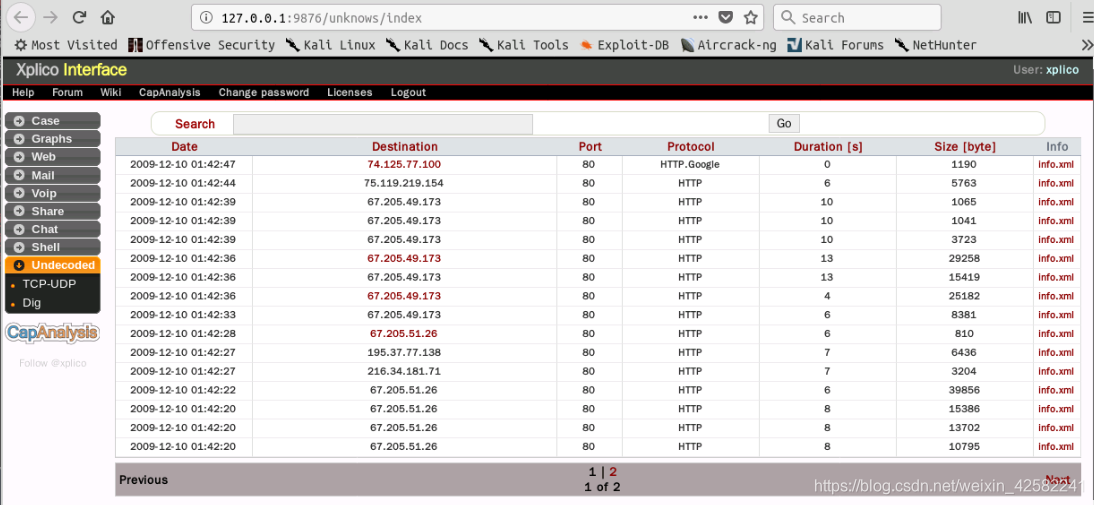1094x505 pixels.
Task: Click the HTTP.Google protocol cell
Action: tap(689, 165)
